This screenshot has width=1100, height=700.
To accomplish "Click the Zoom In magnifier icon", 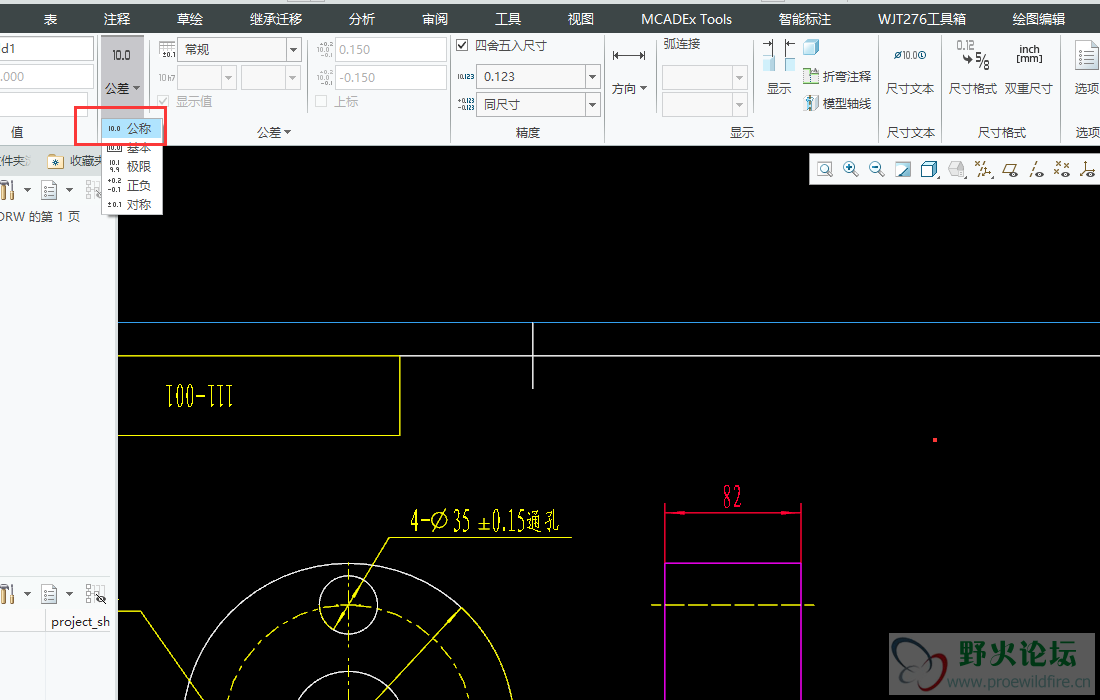I will [851, 169].
